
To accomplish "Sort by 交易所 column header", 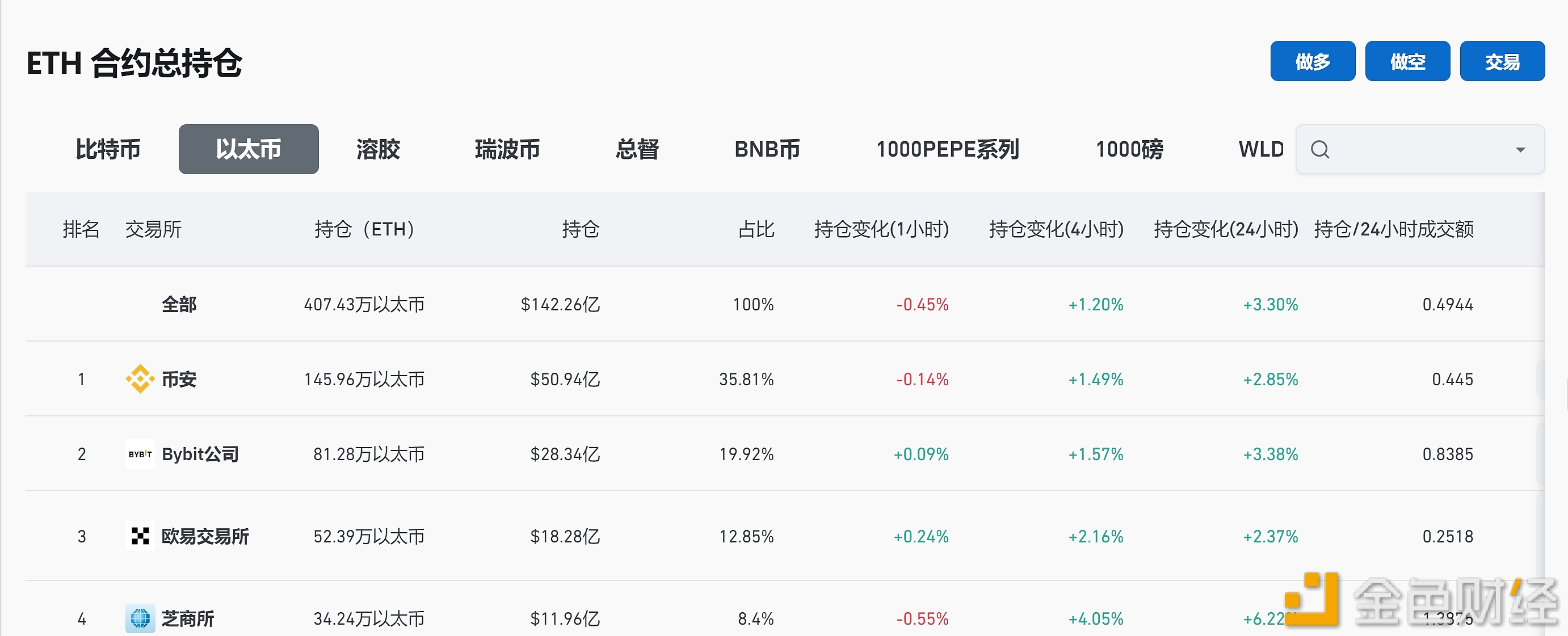I will 153,229.
